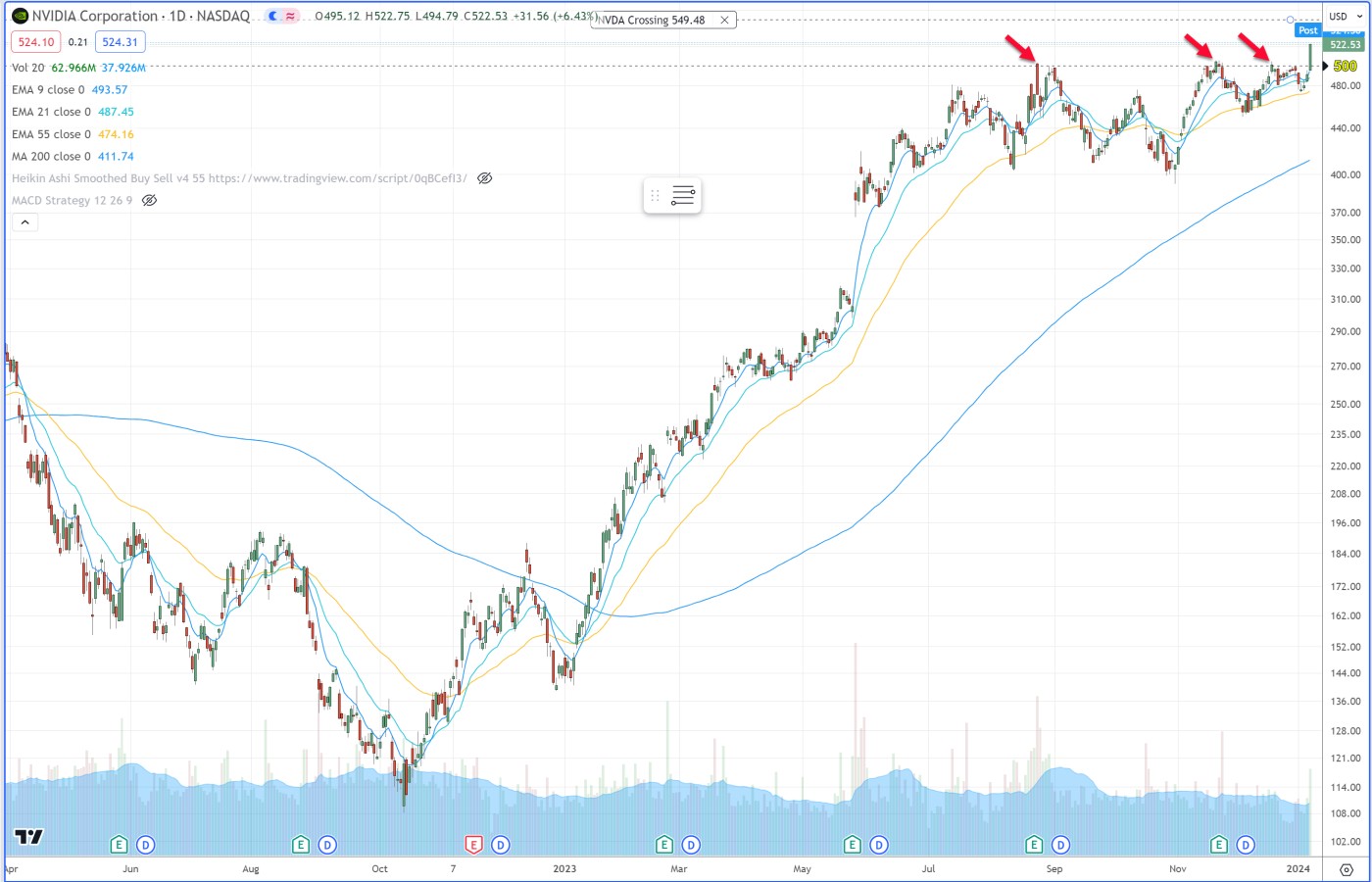
Task: Click the 0.21 spread value
Action: tap(78, 42)
